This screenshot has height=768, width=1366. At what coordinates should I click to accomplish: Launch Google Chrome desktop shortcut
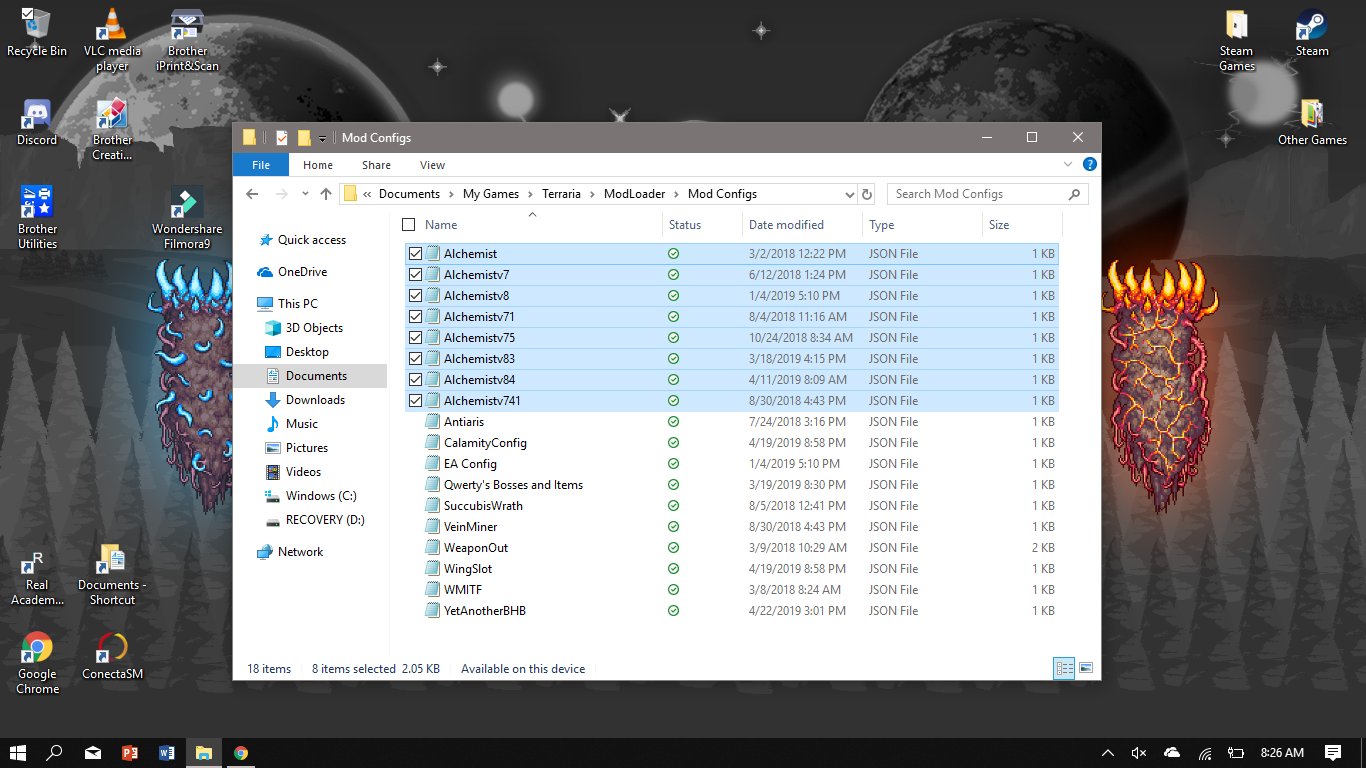pyautogui.click(x=37, y=662)
